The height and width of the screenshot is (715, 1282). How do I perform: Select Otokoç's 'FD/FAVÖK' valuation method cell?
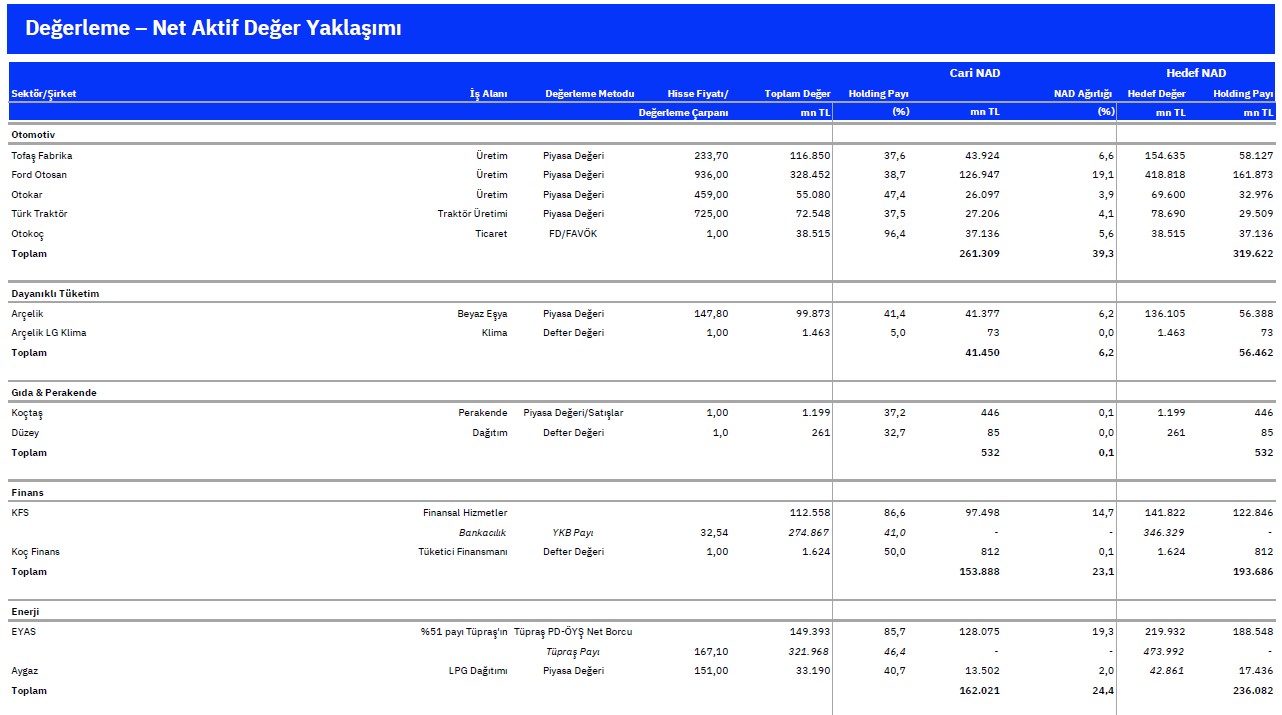tap(573, 234)
